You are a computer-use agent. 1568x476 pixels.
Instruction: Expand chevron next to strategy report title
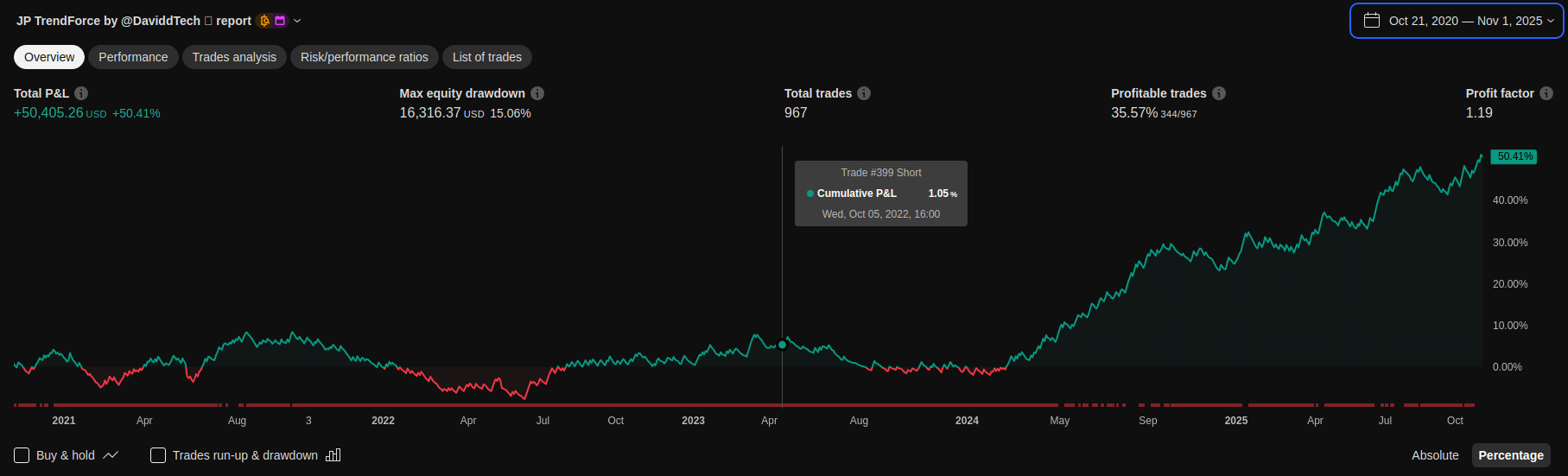point(297,21)
